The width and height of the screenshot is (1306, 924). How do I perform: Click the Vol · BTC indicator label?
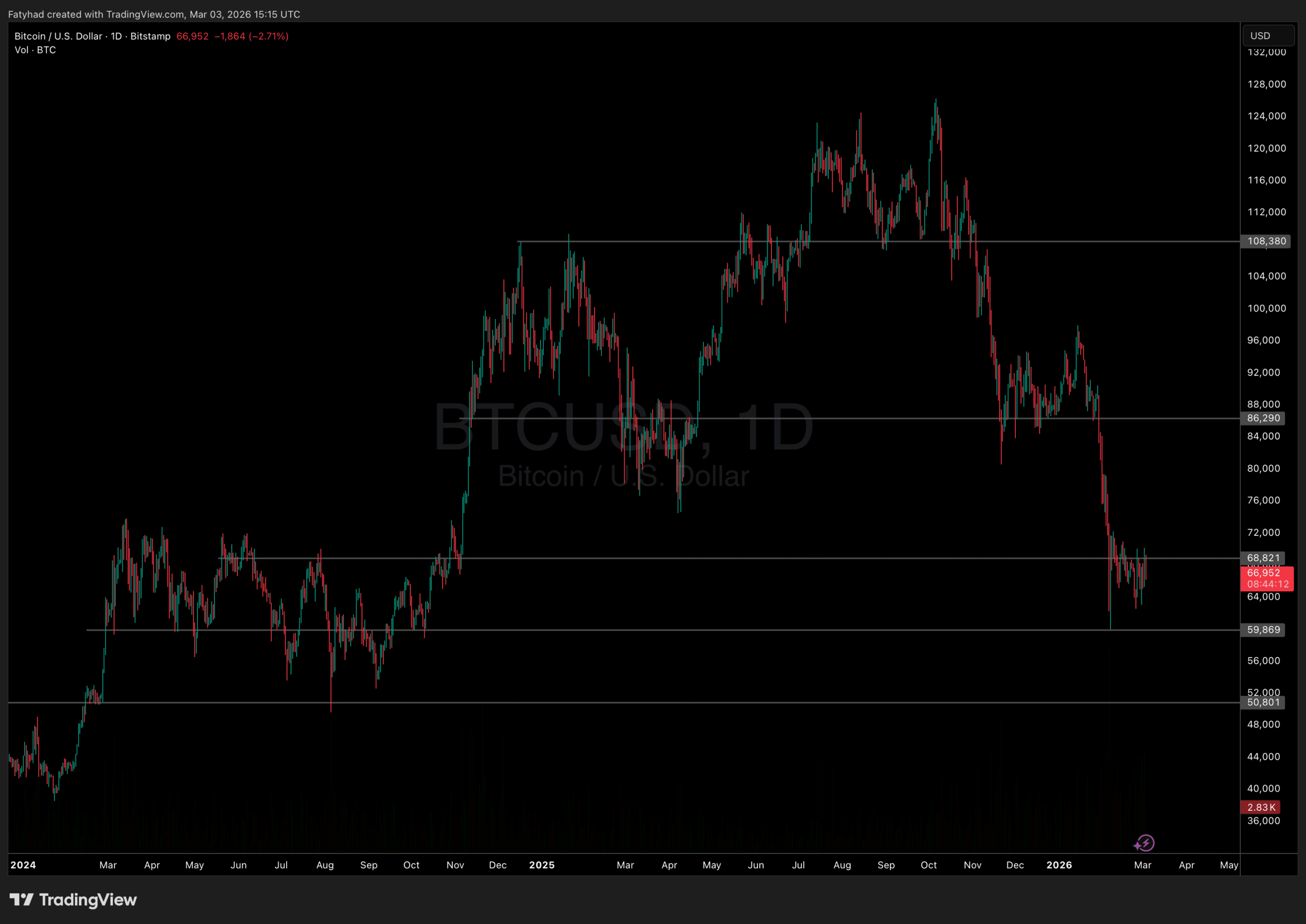(x=35, y=50)
